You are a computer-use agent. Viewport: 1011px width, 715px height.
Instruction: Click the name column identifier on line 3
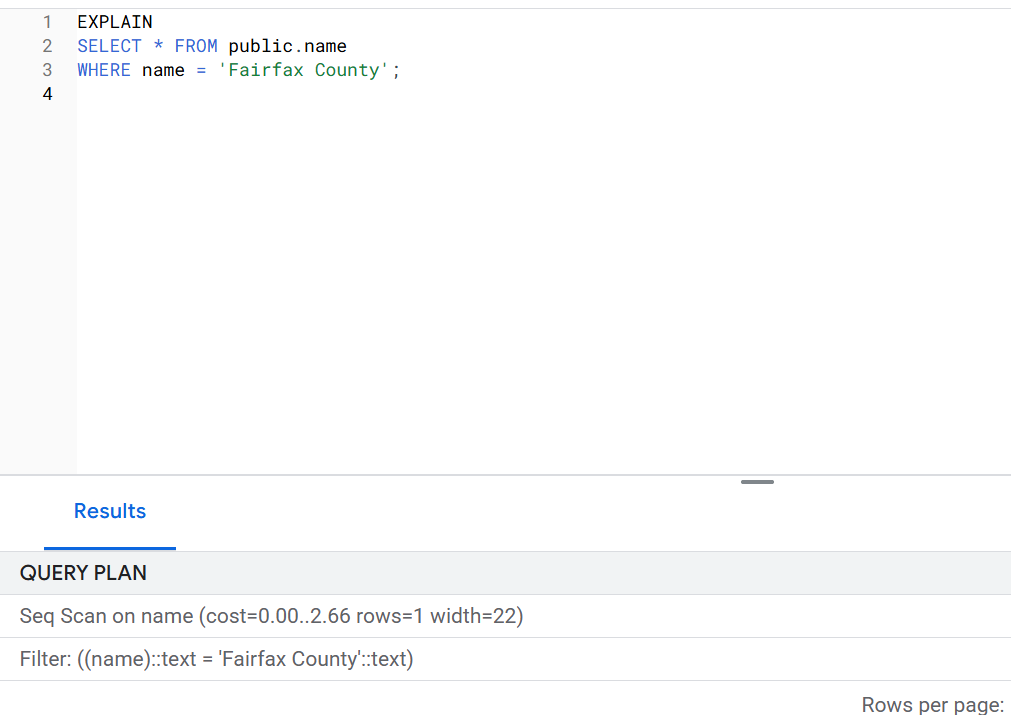(163, 70)
